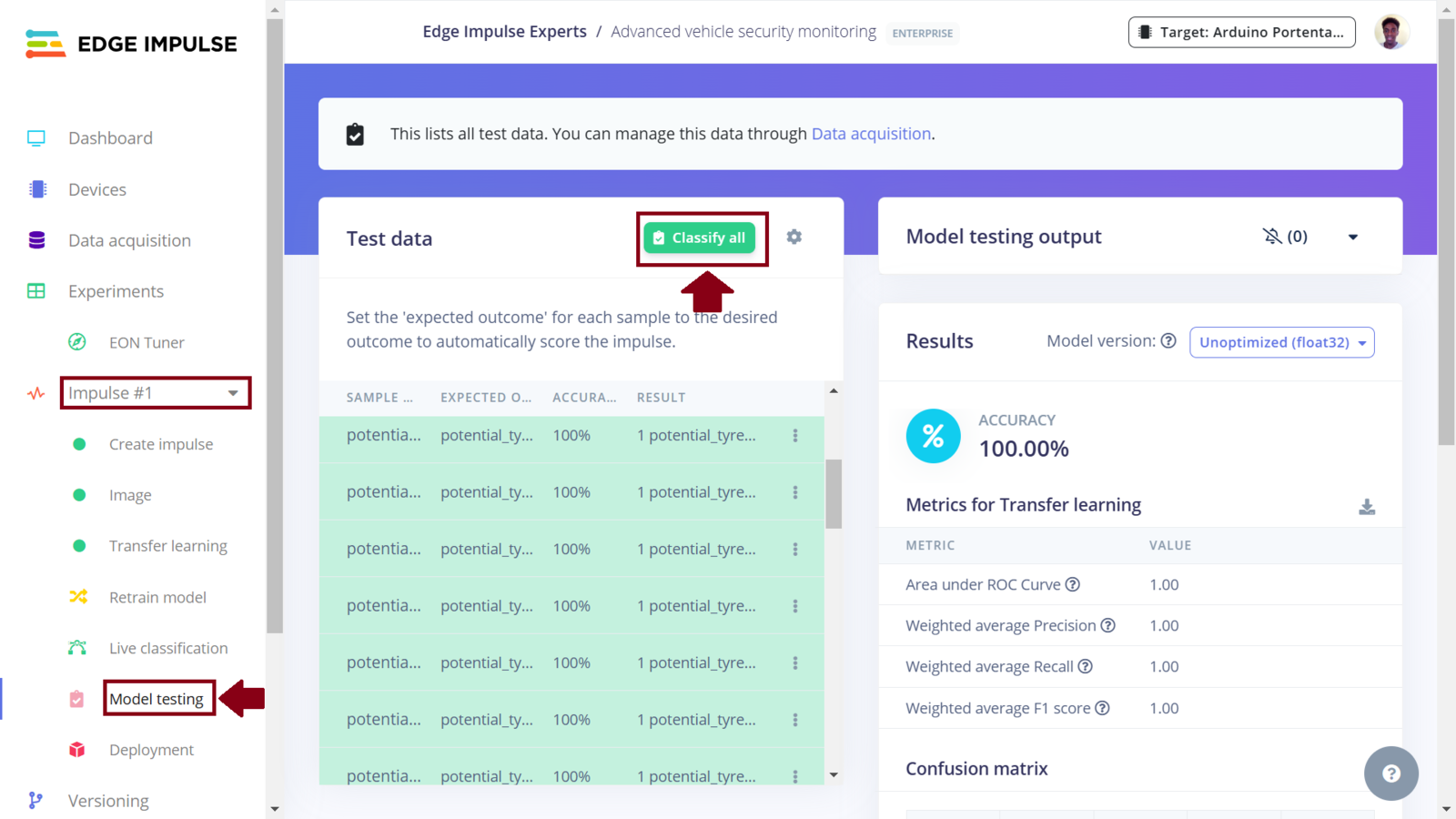
Task: Expand the Impulse #1 selector
Action: tap(156, 393)
